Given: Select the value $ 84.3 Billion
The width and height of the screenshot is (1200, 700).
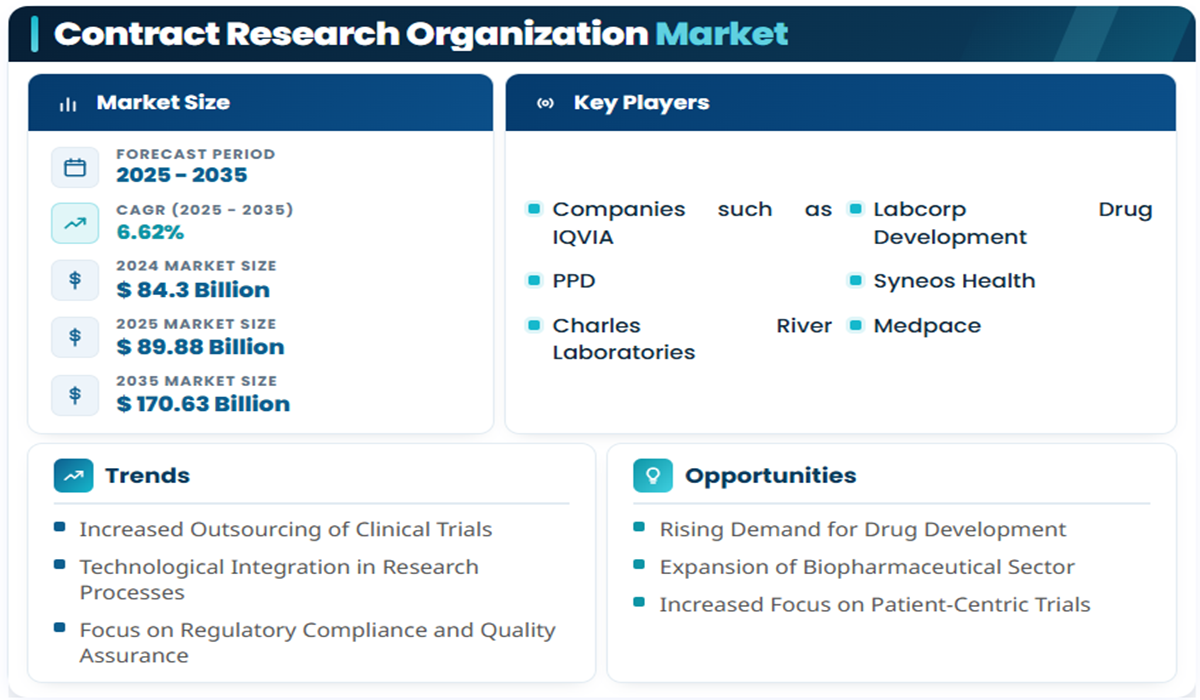Looking at the screenshot, I should 193,290.
